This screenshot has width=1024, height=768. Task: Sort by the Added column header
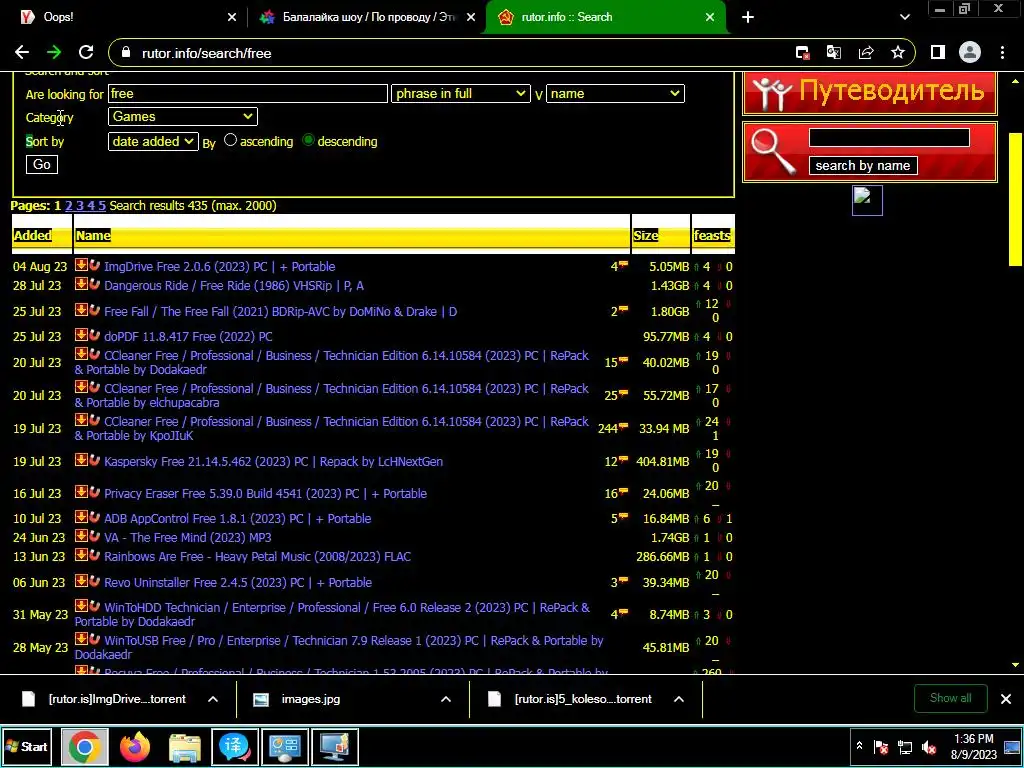[33, 235]
